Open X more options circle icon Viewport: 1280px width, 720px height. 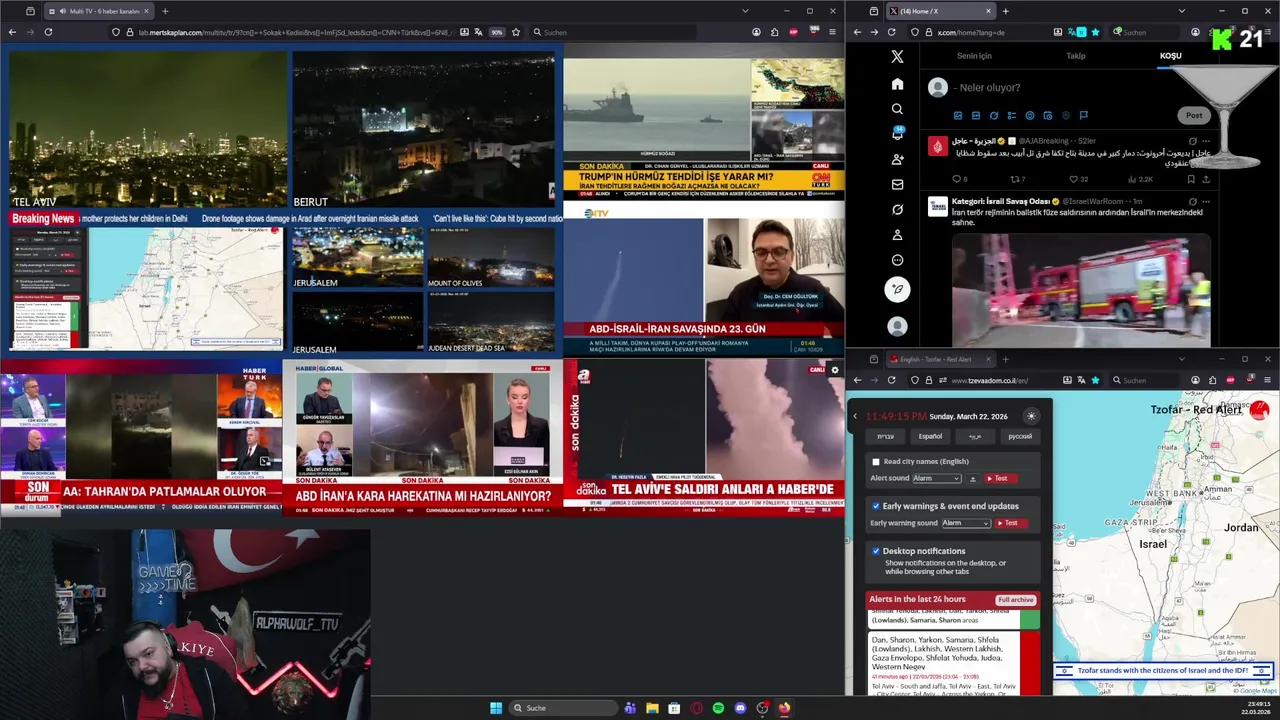point(897,260)
